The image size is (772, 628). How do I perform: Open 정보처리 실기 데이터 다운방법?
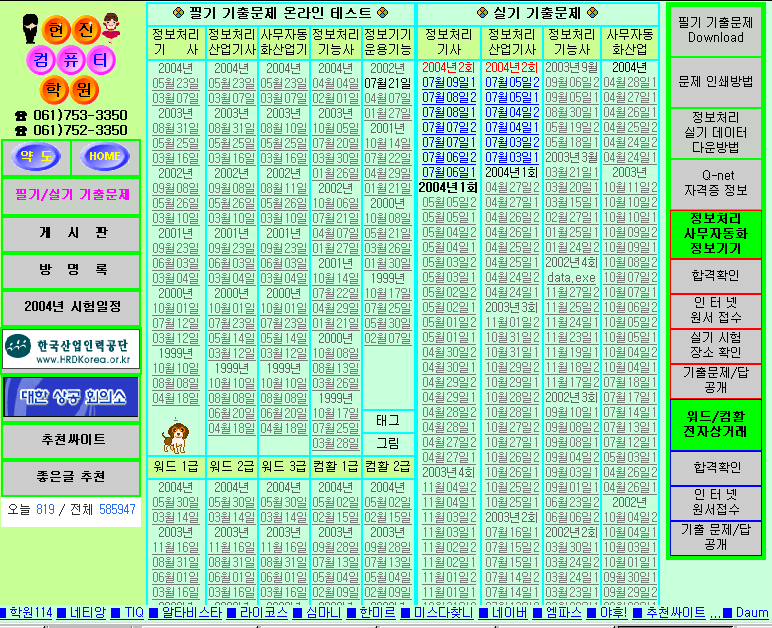pos(715,132)
